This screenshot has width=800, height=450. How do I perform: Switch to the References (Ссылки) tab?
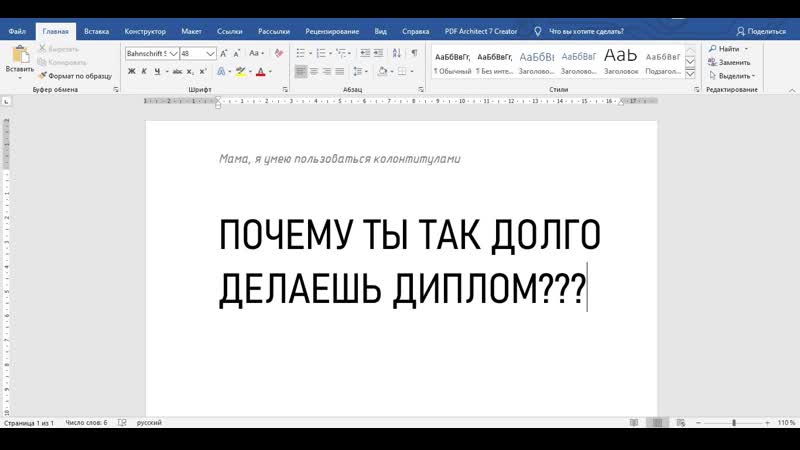pyautogui.click(x=230, y=31)
